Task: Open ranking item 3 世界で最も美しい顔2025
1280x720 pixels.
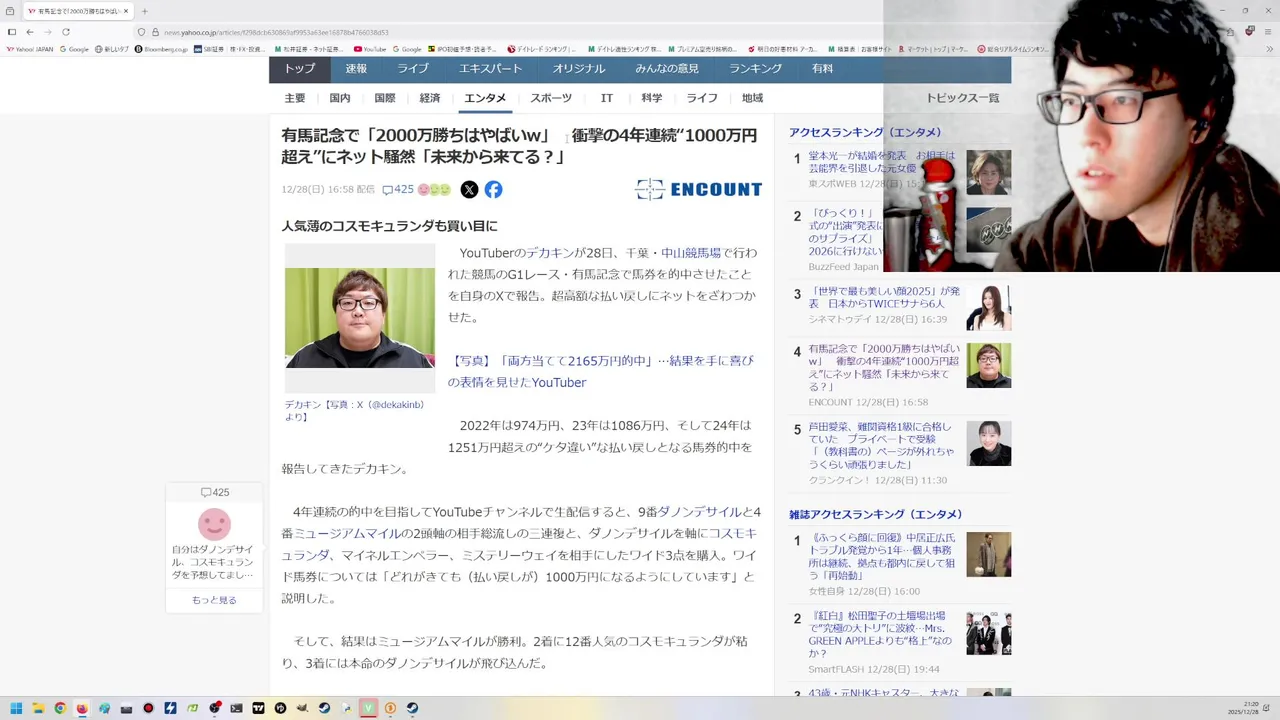Action: (884, 297)
